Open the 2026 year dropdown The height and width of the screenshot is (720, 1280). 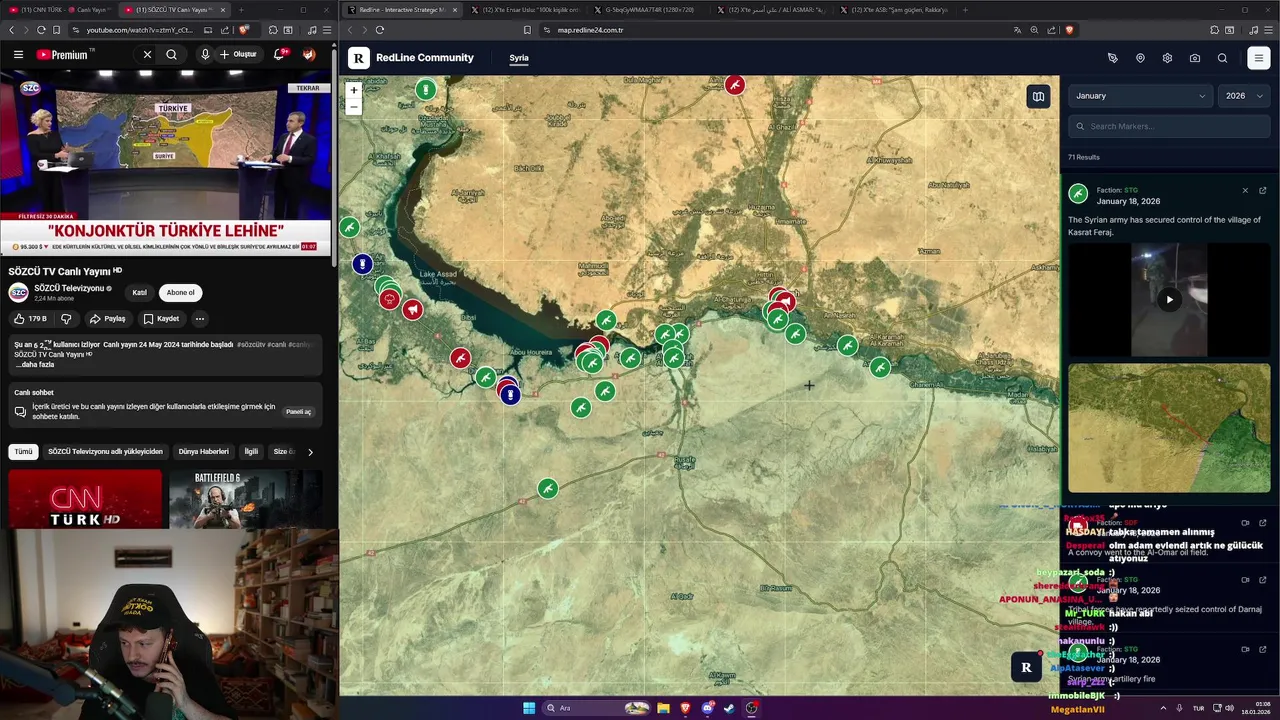[x=1244, y=96]
